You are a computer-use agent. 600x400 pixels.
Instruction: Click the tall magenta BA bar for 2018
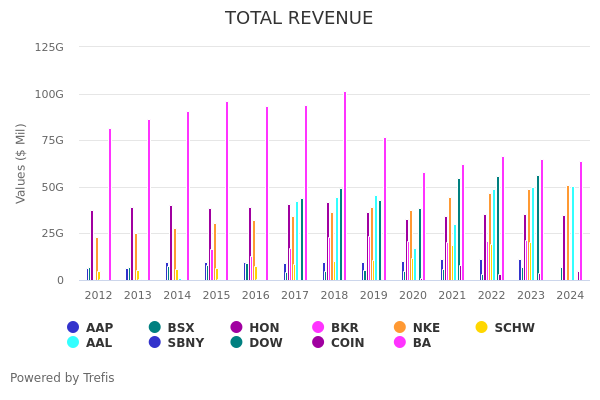[345, 186]
